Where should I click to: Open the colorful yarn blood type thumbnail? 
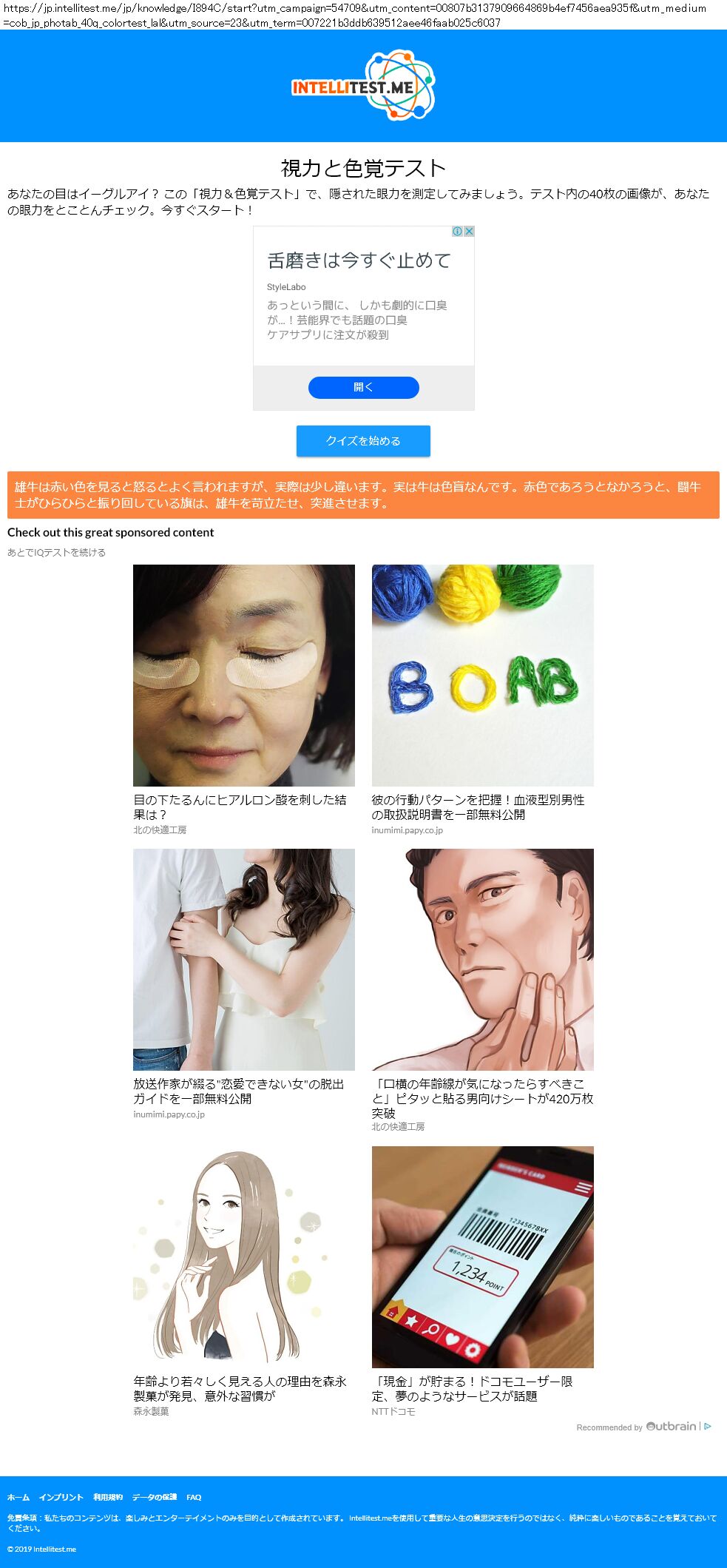tap(483, 676)
